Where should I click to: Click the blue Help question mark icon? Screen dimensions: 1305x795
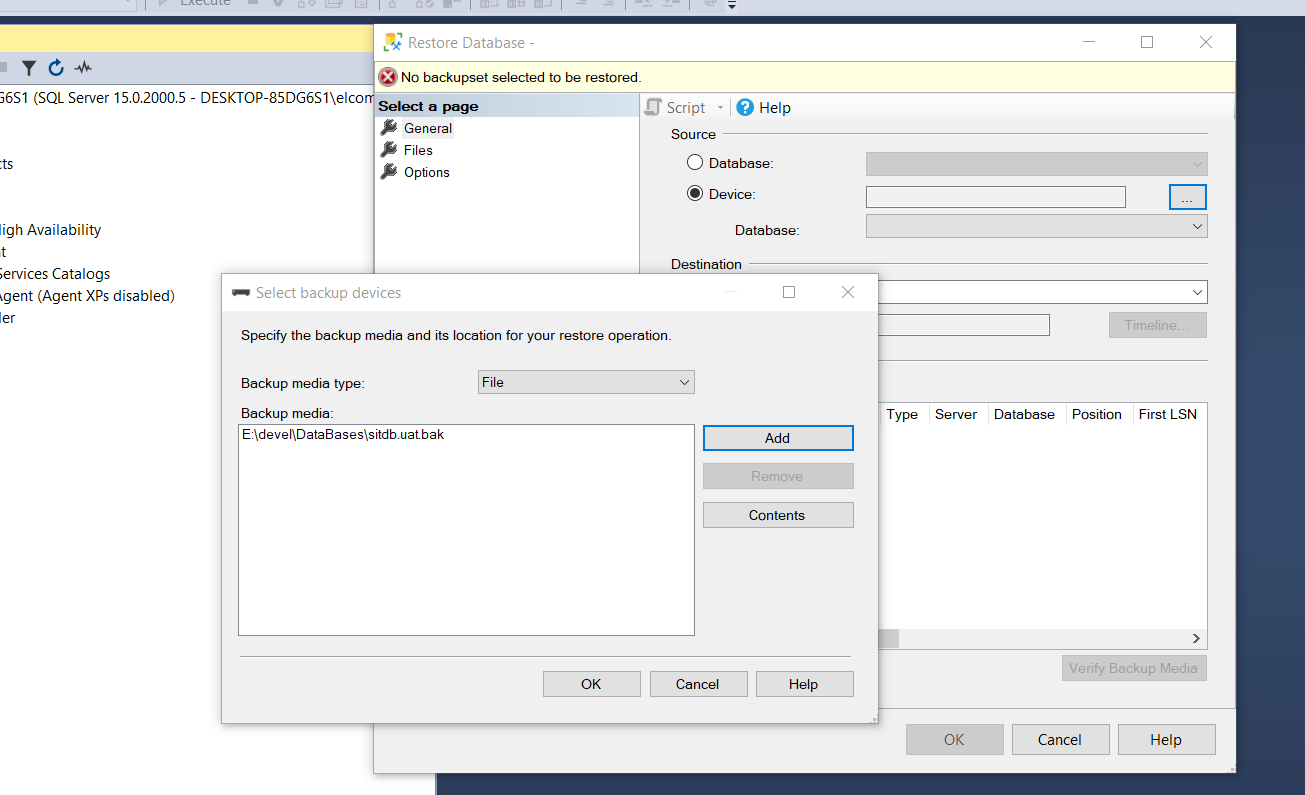point(745,107)
